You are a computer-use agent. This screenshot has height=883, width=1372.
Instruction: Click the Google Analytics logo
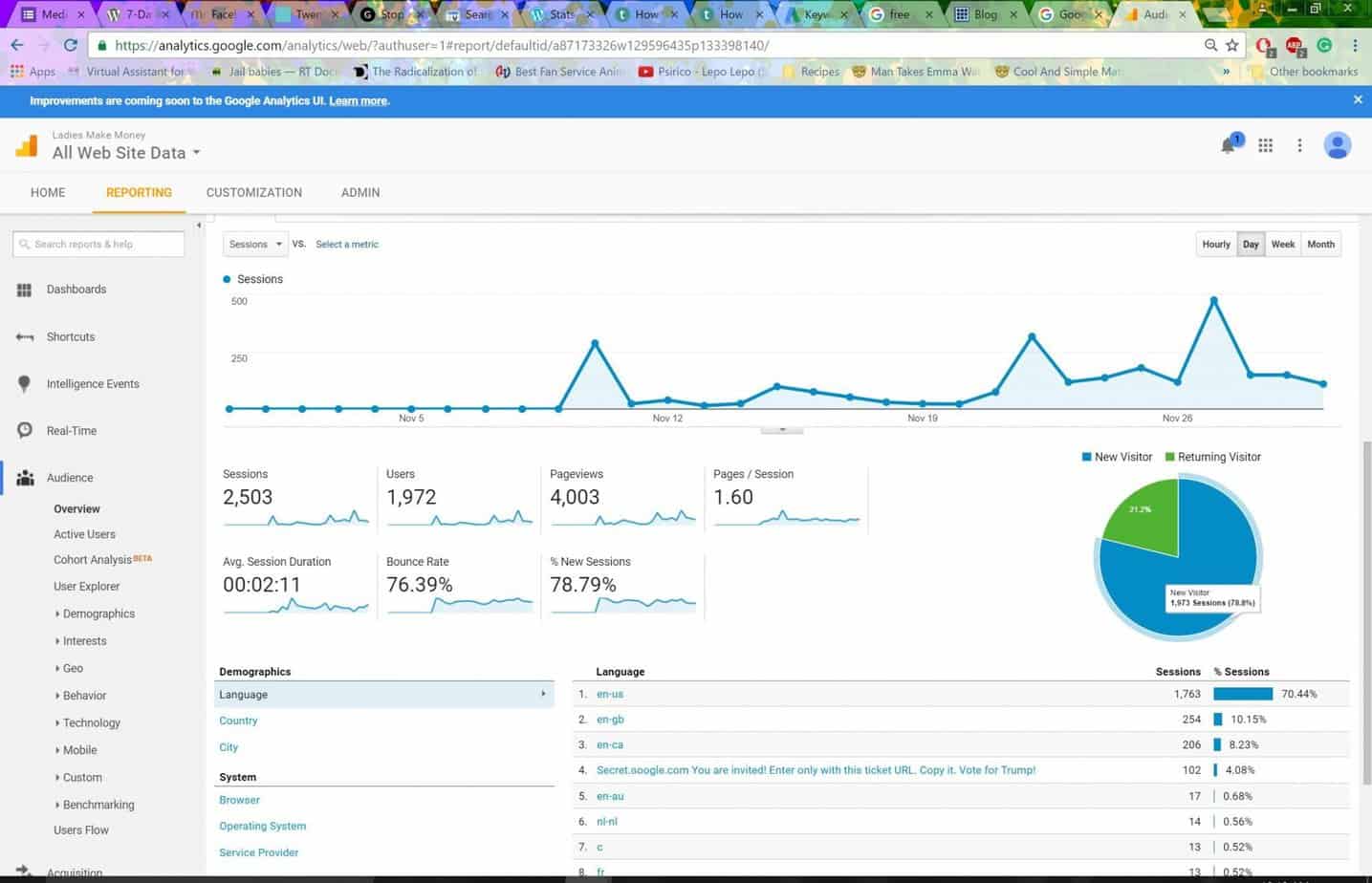point(27,145)
